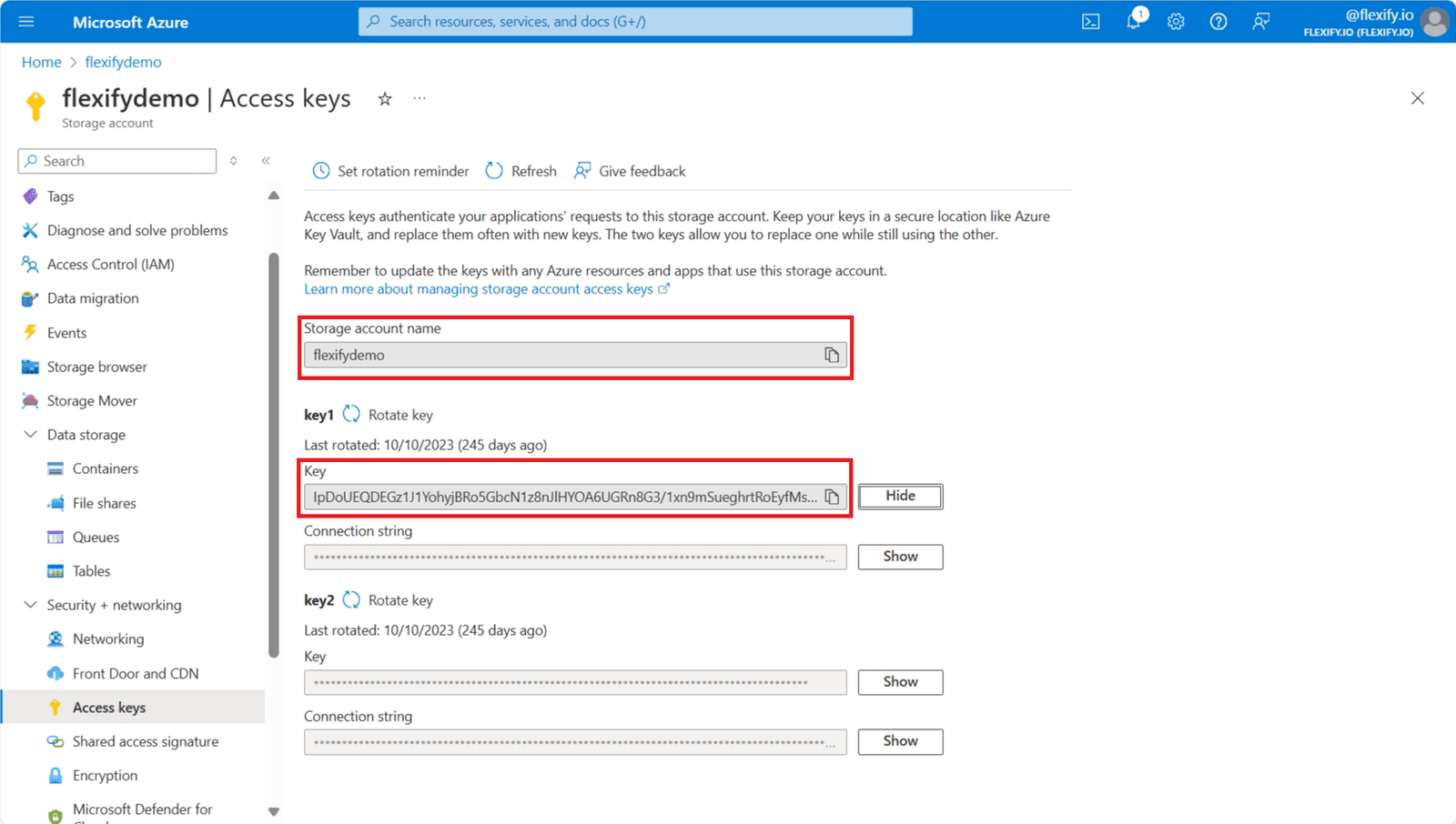
Task: Rotate key1 using its rotate icon
Action: click(352, 415)
